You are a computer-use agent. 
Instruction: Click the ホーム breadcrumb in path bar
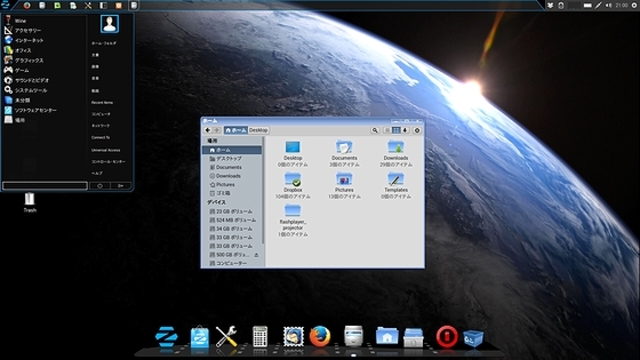coord(236,130)
